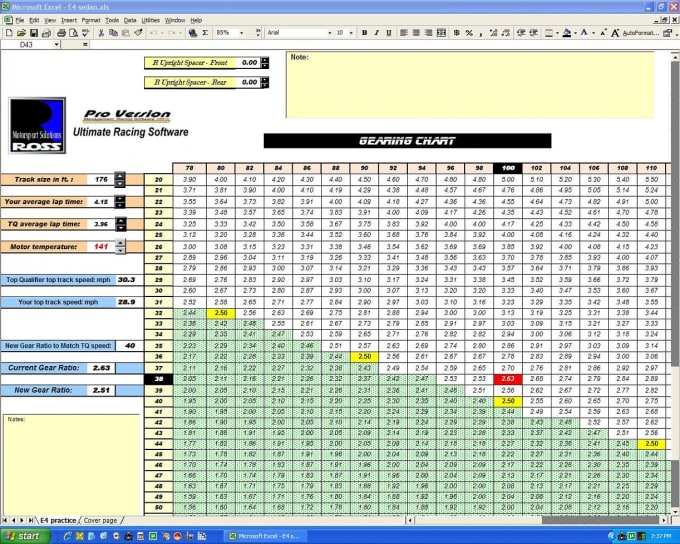Click the formula bar equals button
Viewport: 680px width, 544px height.
point(85,45)
